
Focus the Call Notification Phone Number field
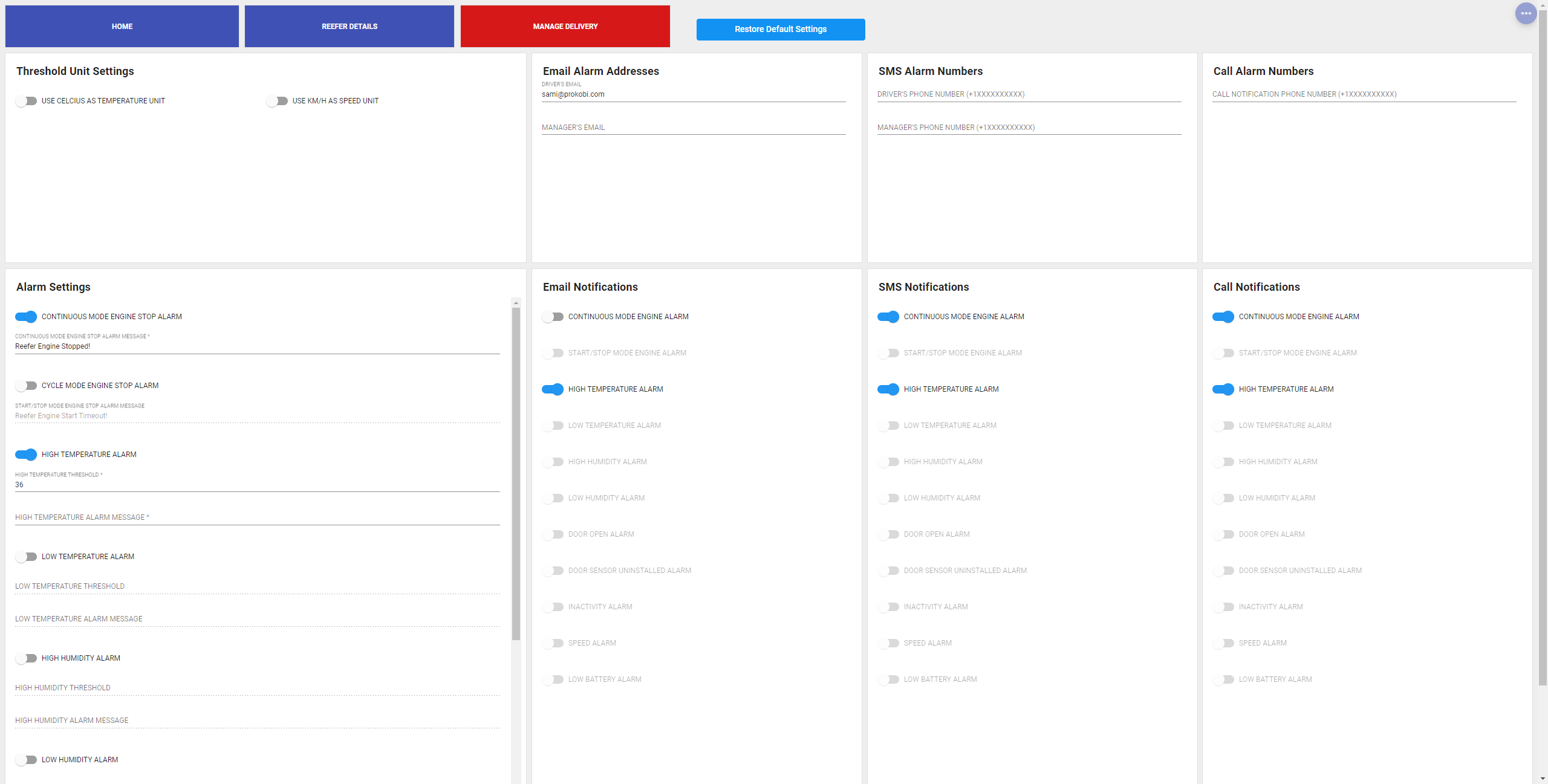(x=1364, y=94)
